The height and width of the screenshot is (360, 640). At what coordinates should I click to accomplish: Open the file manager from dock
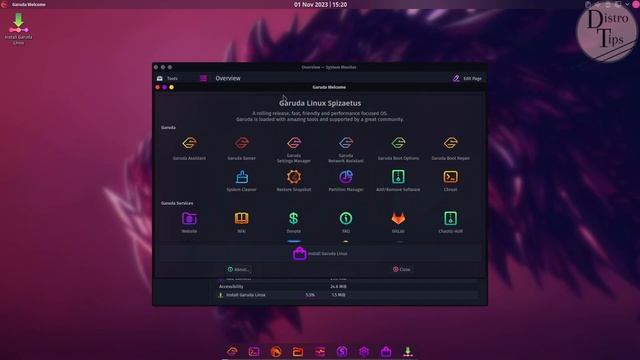pyautogui.click(x=298, y=351)
